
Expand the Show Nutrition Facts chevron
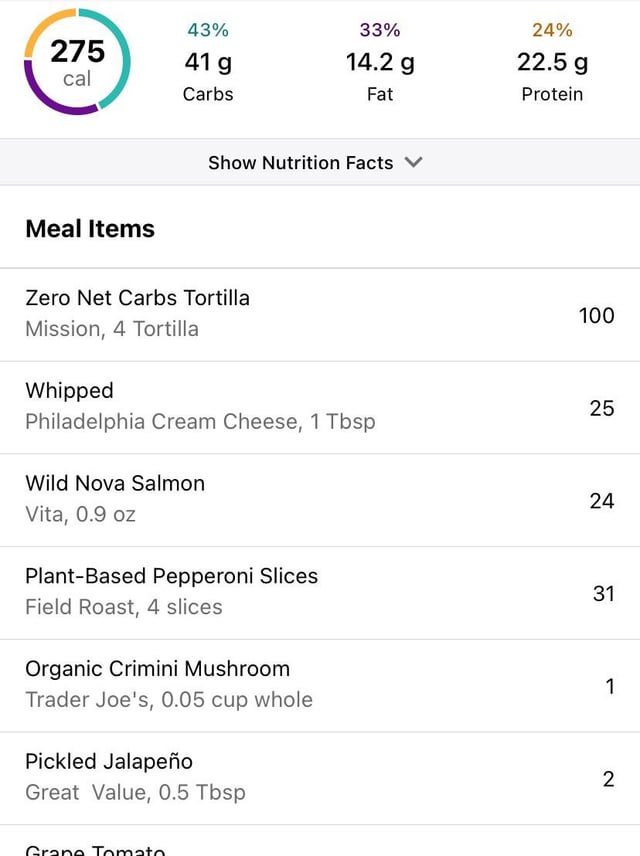414,162
